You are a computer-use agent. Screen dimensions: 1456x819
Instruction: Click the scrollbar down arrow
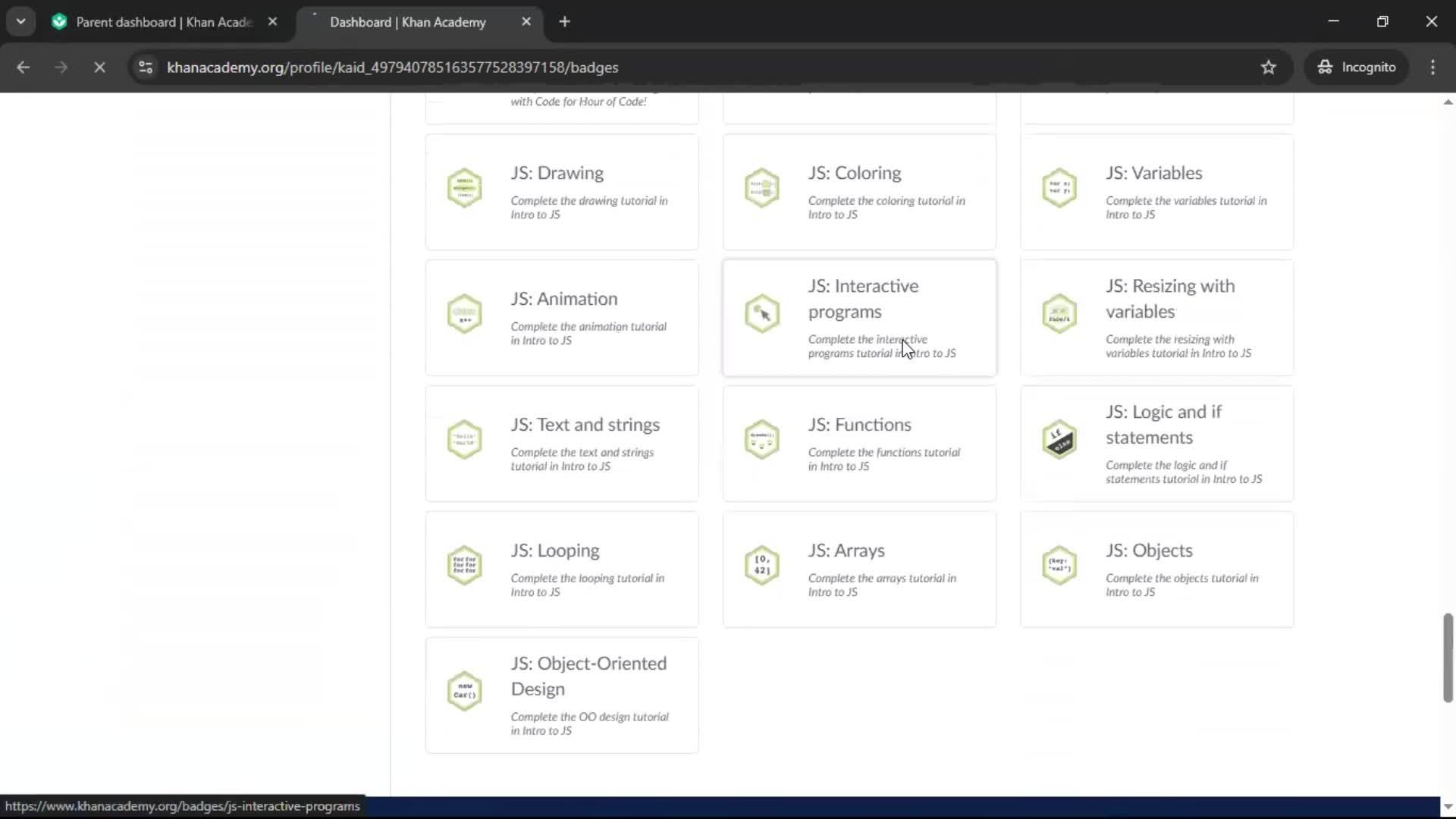(x=1448, y=807)
